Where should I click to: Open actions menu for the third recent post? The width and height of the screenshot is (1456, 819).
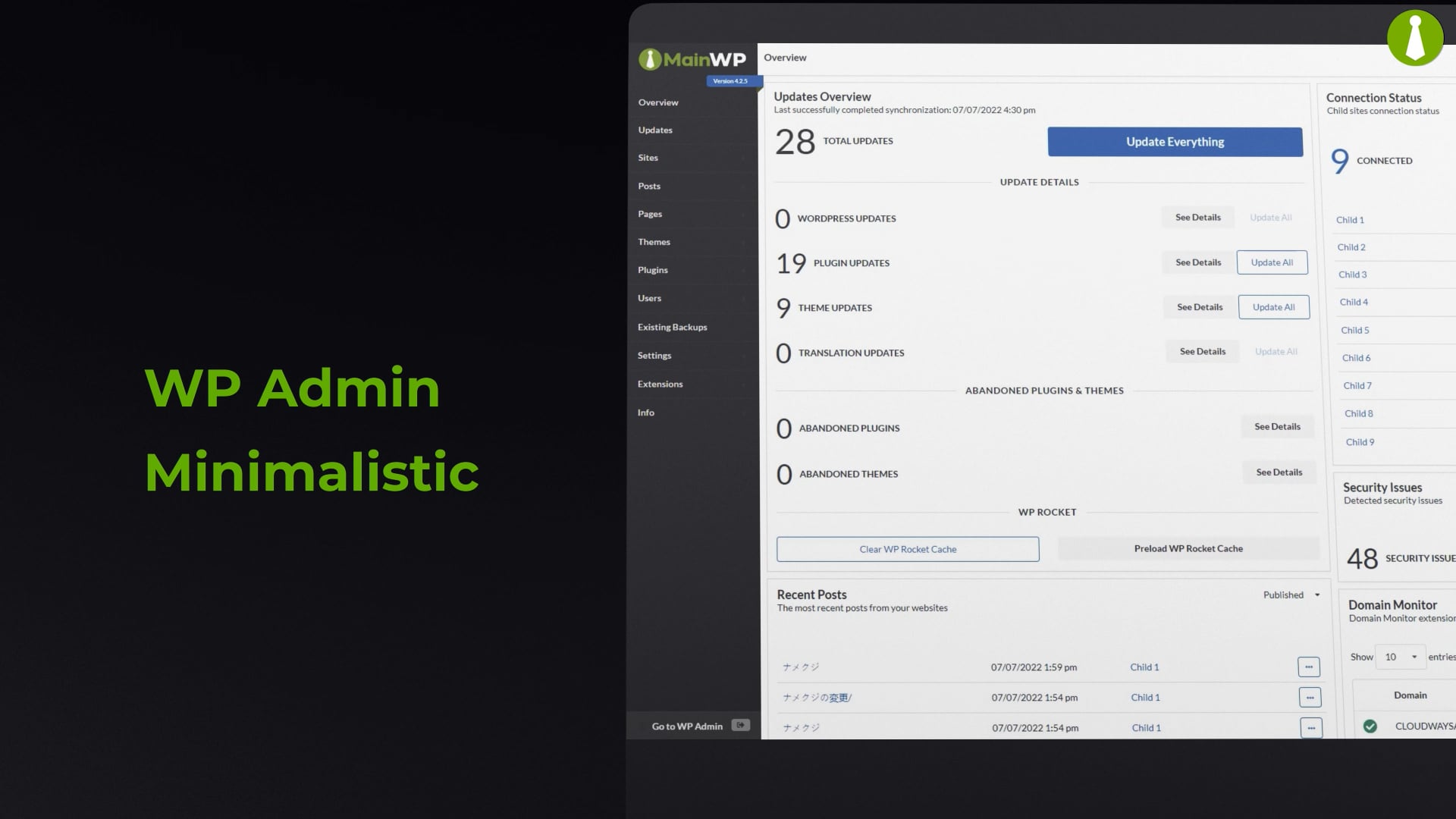click(1311, 727)
